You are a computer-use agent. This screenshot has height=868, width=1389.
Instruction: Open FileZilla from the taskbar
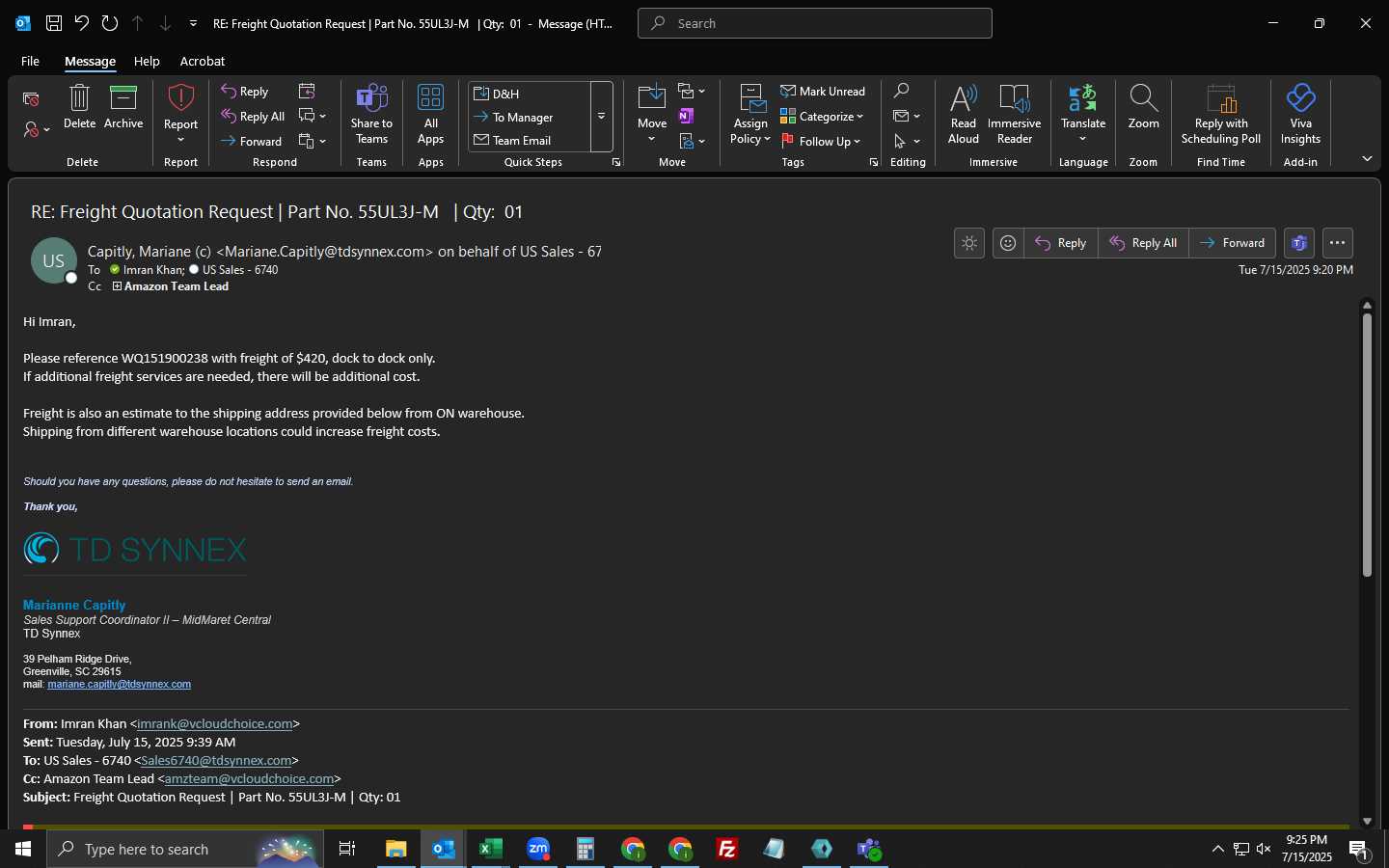coord(727,849)
